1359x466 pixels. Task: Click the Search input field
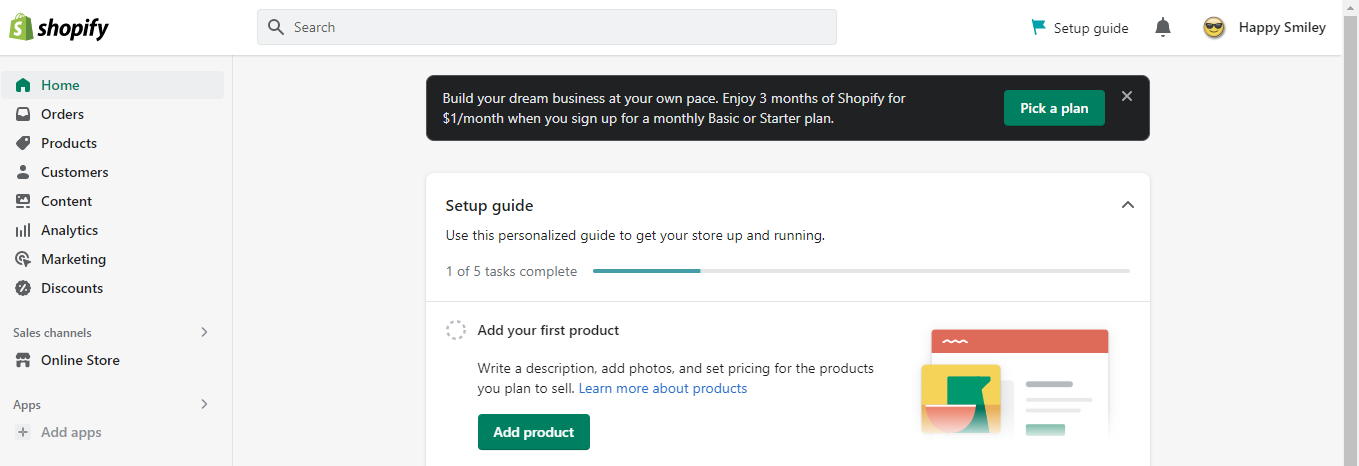tap(547, 27)
